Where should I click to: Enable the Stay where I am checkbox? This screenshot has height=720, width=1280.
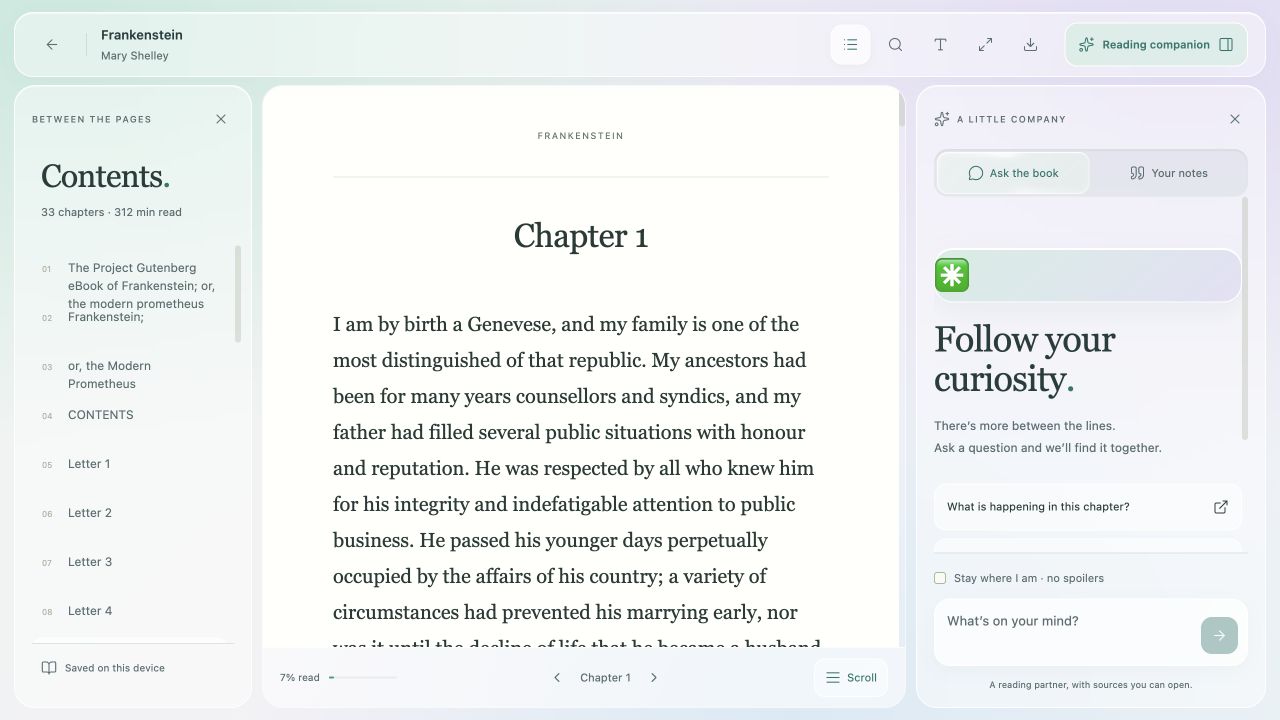pos(940,578)
